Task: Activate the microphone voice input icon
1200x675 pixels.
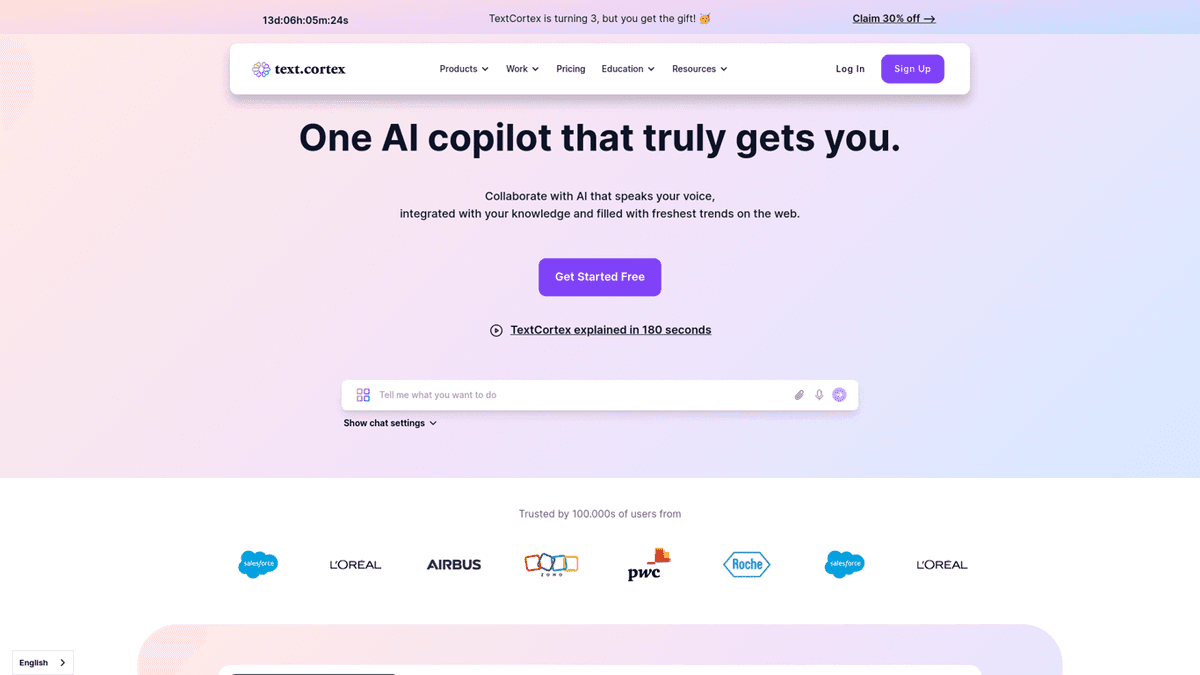Action: (819, 395)
